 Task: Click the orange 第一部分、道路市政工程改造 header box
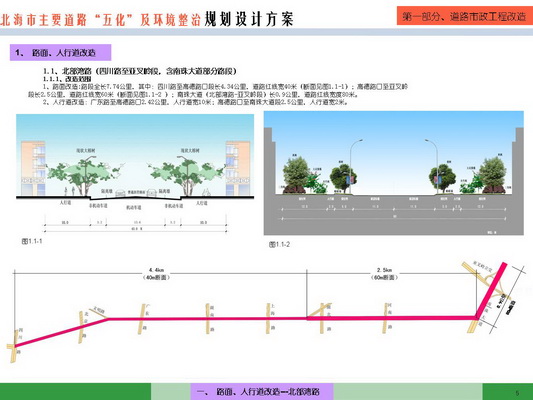pos(465,16)
